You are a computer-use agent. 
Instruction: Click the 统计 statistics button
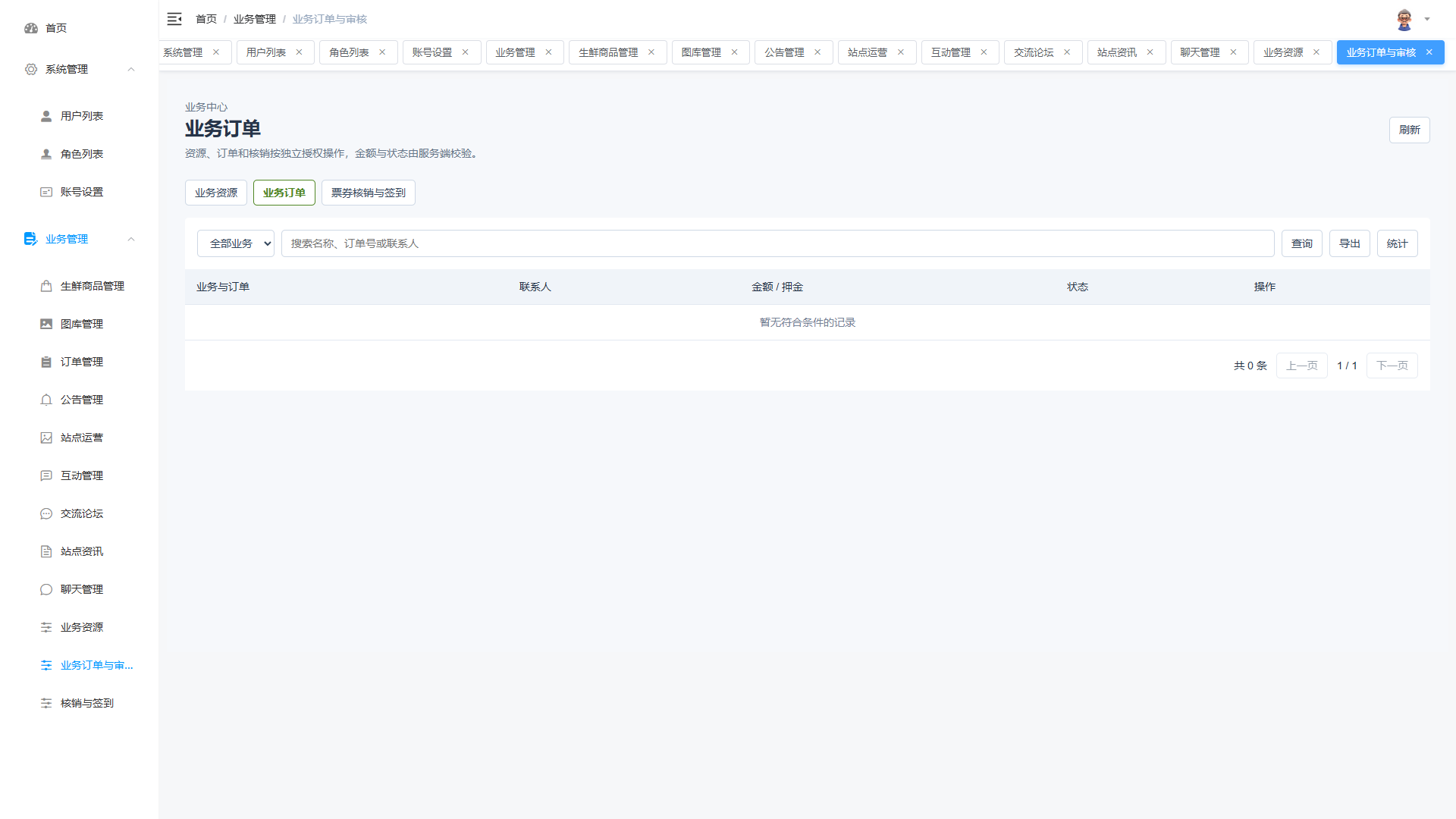(1397, 243)
